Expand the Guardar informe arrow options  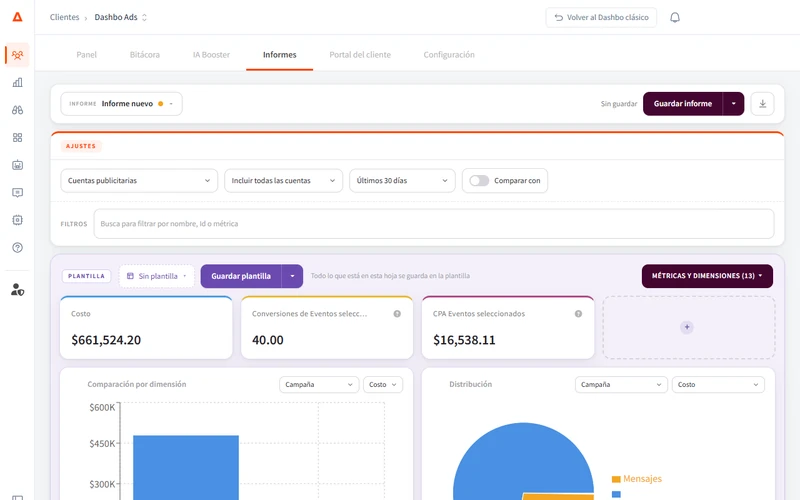(733, 104)
